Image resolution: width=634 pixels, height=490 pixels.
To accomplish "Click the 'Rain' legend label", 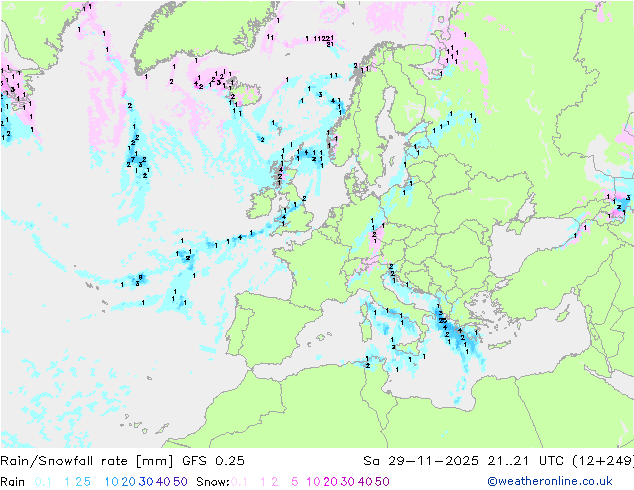I will pyautogui.click(x=13, y=482).
